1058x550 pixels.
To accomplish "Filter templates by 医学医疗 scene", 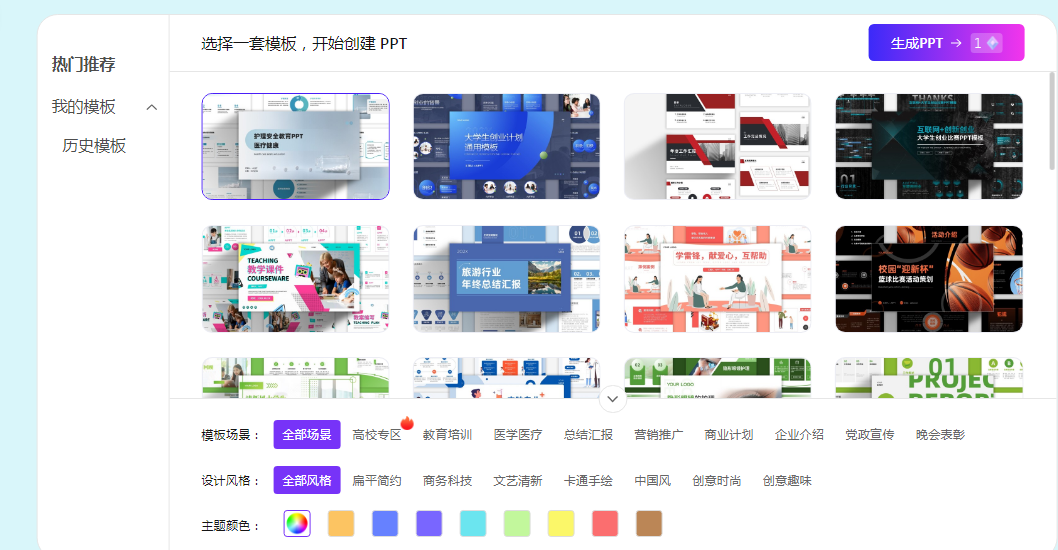I will (518, 435).
